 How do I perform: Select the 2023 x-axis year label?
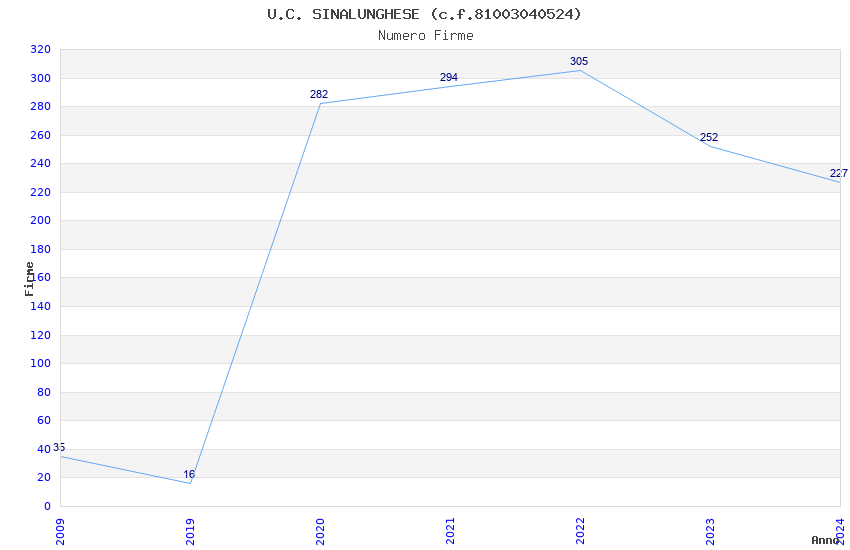pos(710,530)
